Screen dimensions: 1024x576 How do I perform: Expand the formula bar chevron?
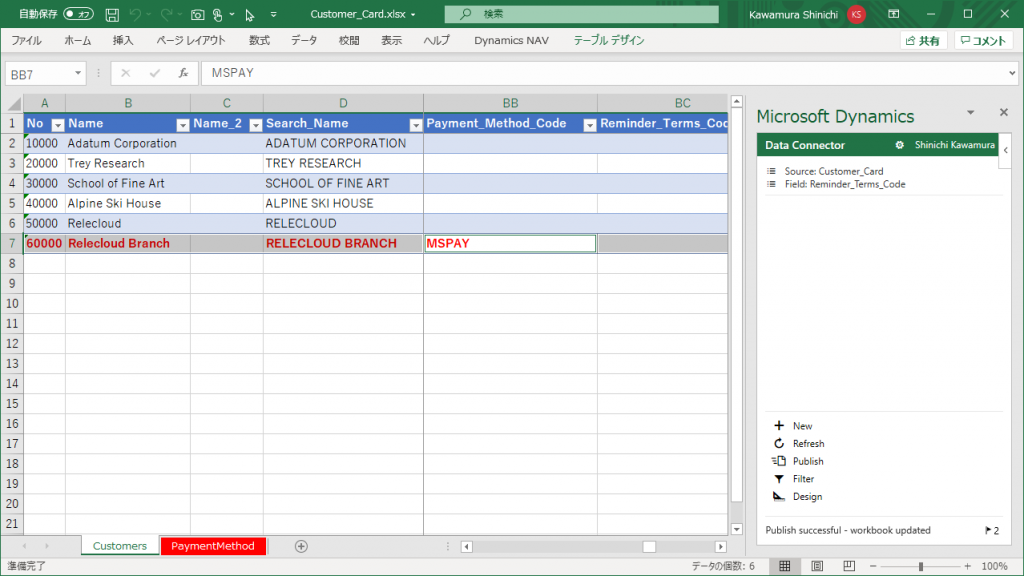tap(1012, 73)
